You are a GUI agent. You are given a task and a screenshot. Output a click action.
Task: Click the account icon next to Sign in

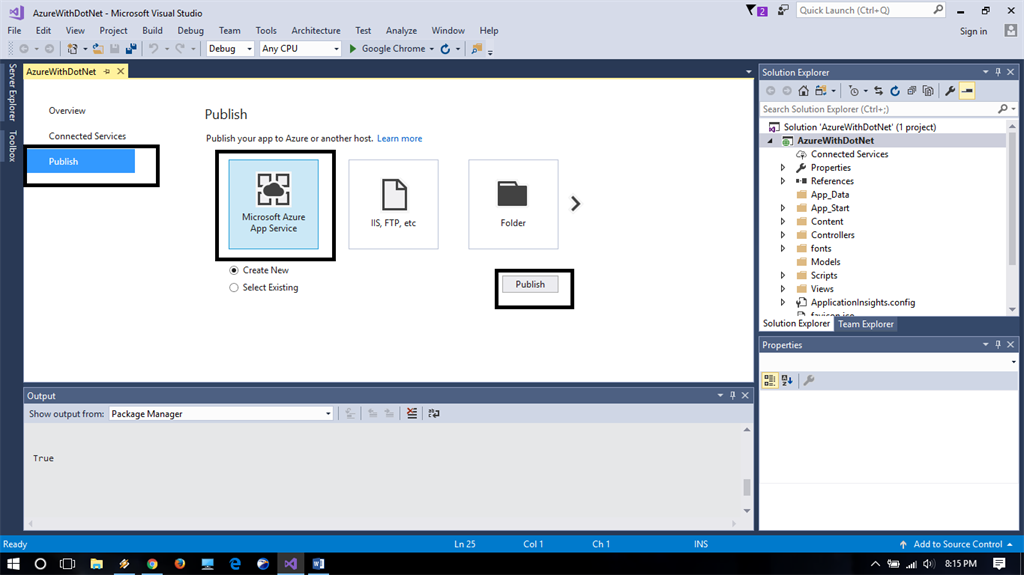click(1011, 31)
